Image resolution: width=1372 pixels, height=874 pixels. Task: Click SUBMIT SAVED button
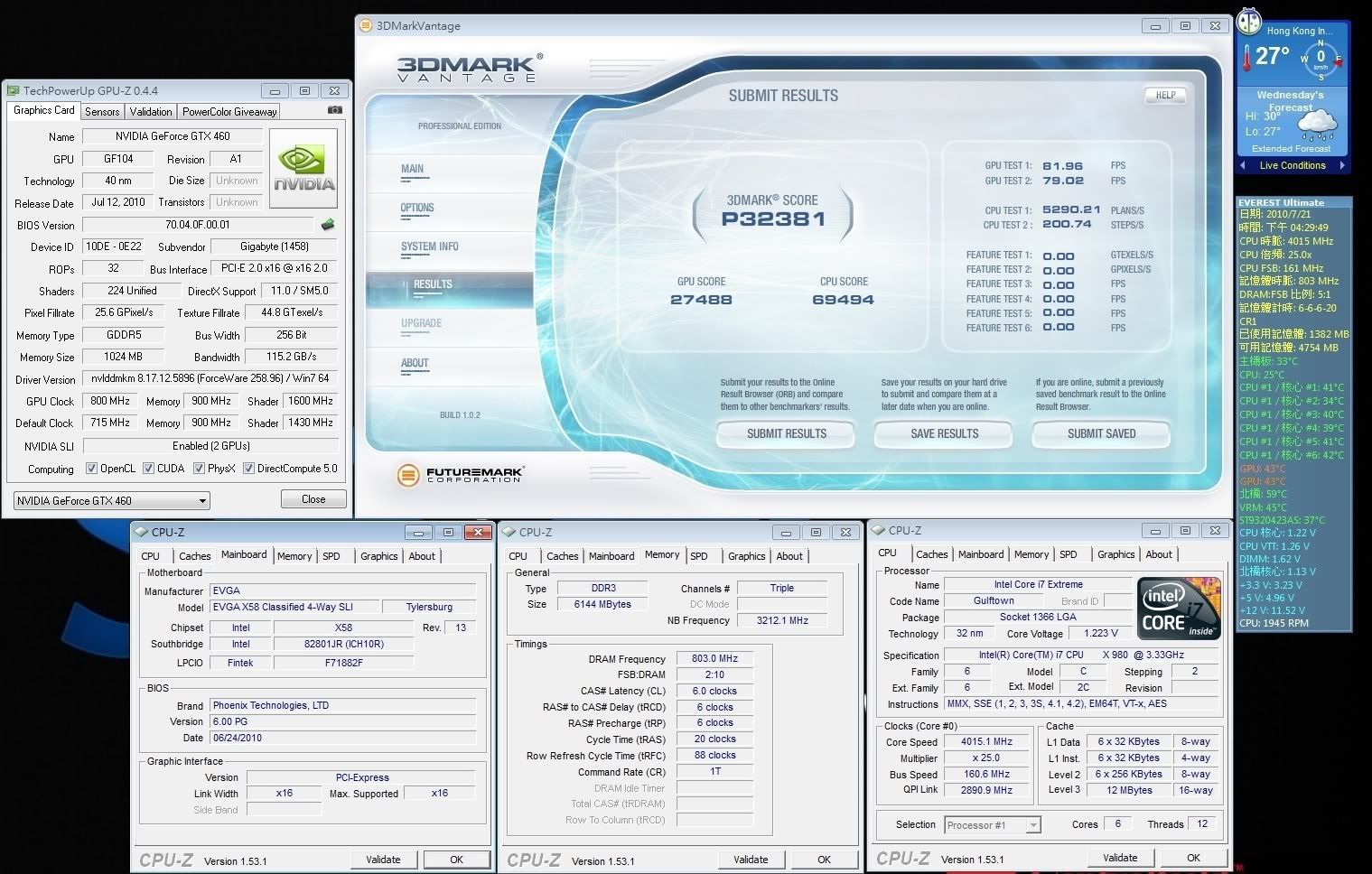click(1101, 434)
